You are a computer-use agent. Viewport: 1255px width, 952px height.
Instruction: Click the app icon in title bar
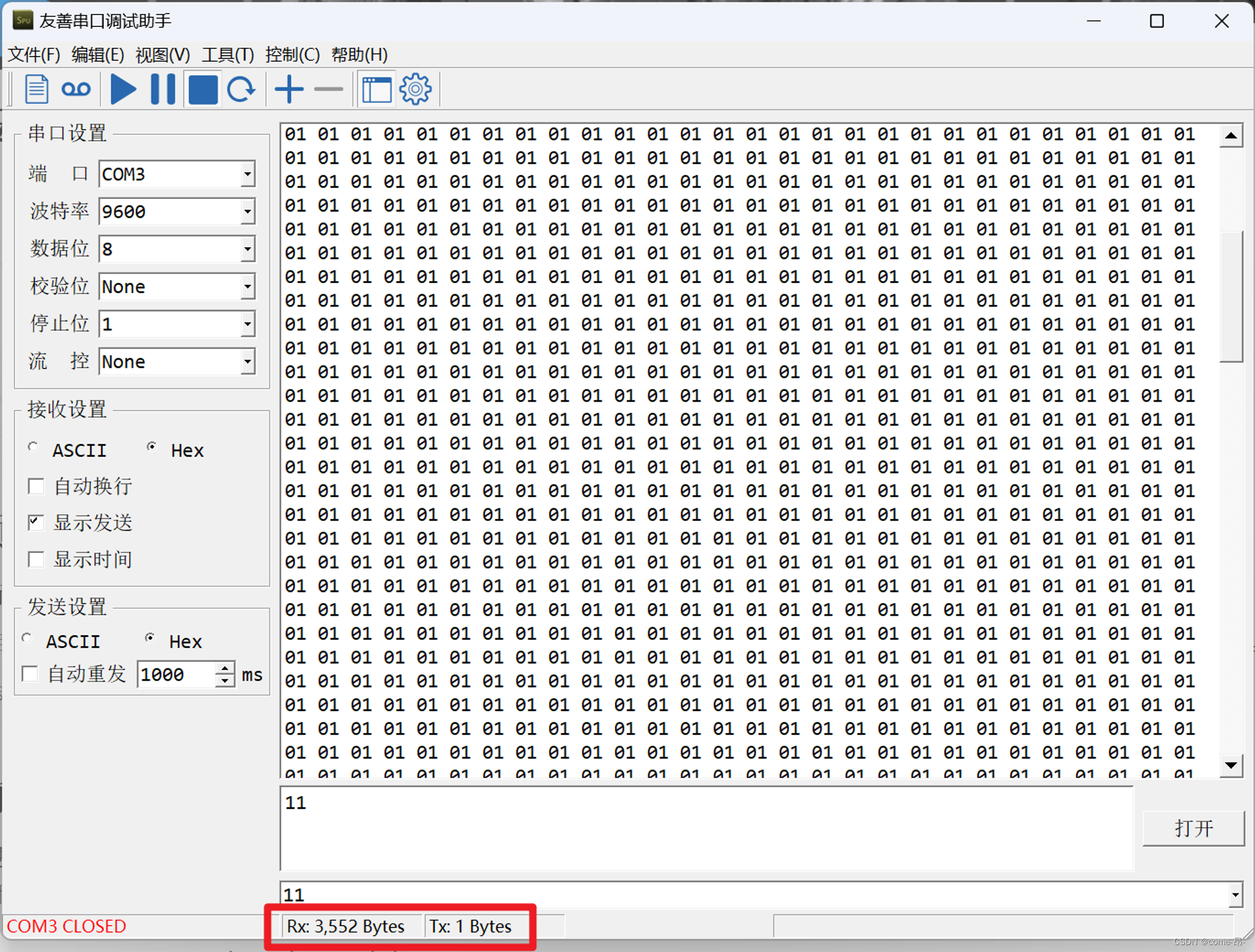pos(23,21)
